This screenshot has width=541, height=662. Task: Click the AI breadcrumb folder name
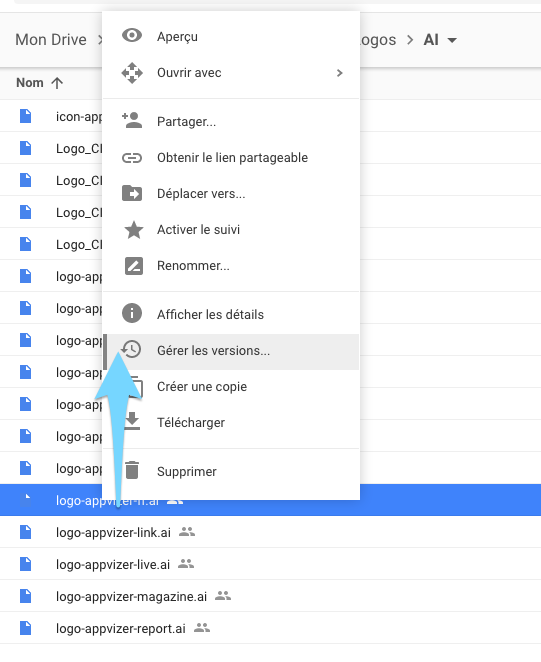tap(431, 40)
